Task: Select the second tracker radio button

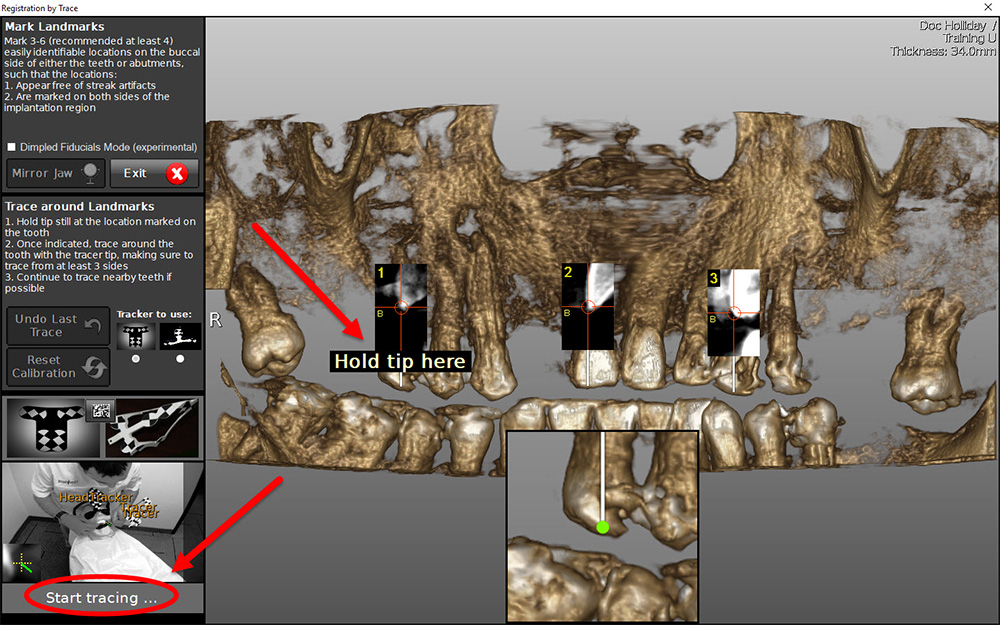Action: point(180,359)
